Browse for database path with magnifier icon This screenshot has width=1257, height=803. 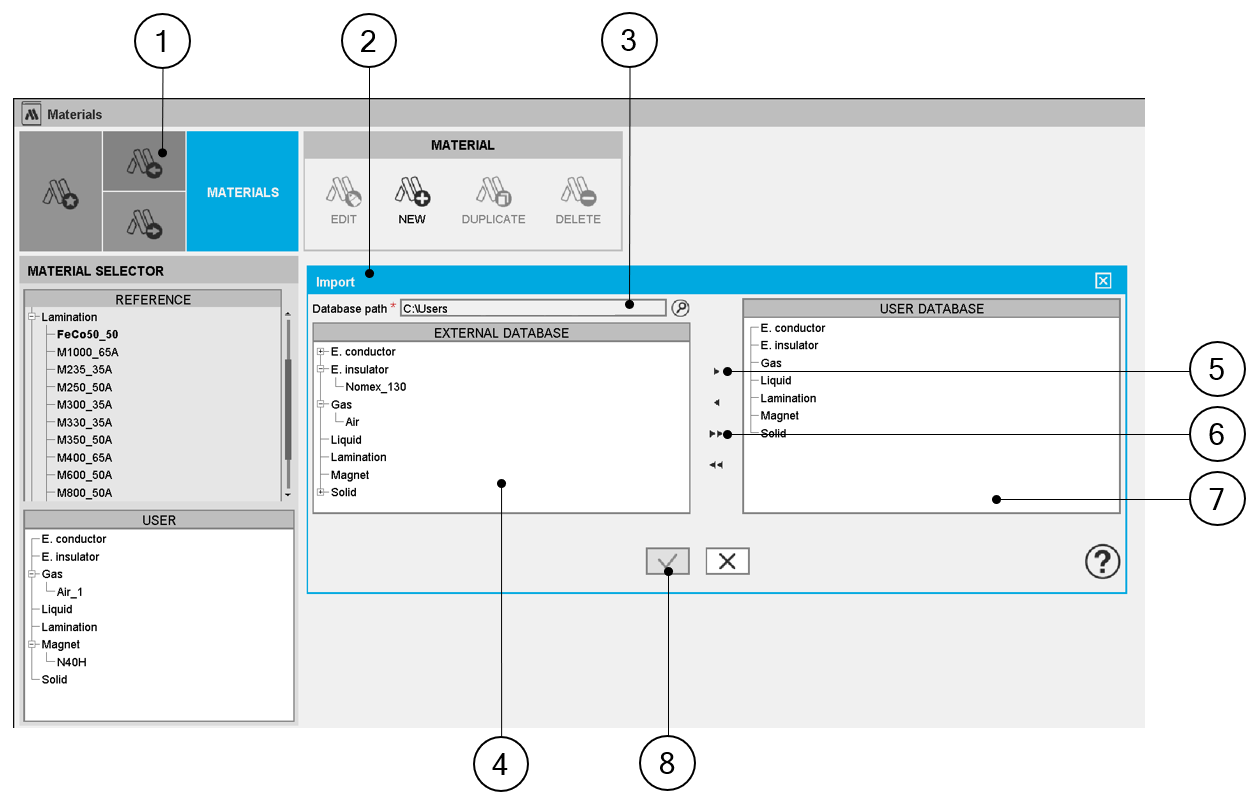[x=680, y=308]
